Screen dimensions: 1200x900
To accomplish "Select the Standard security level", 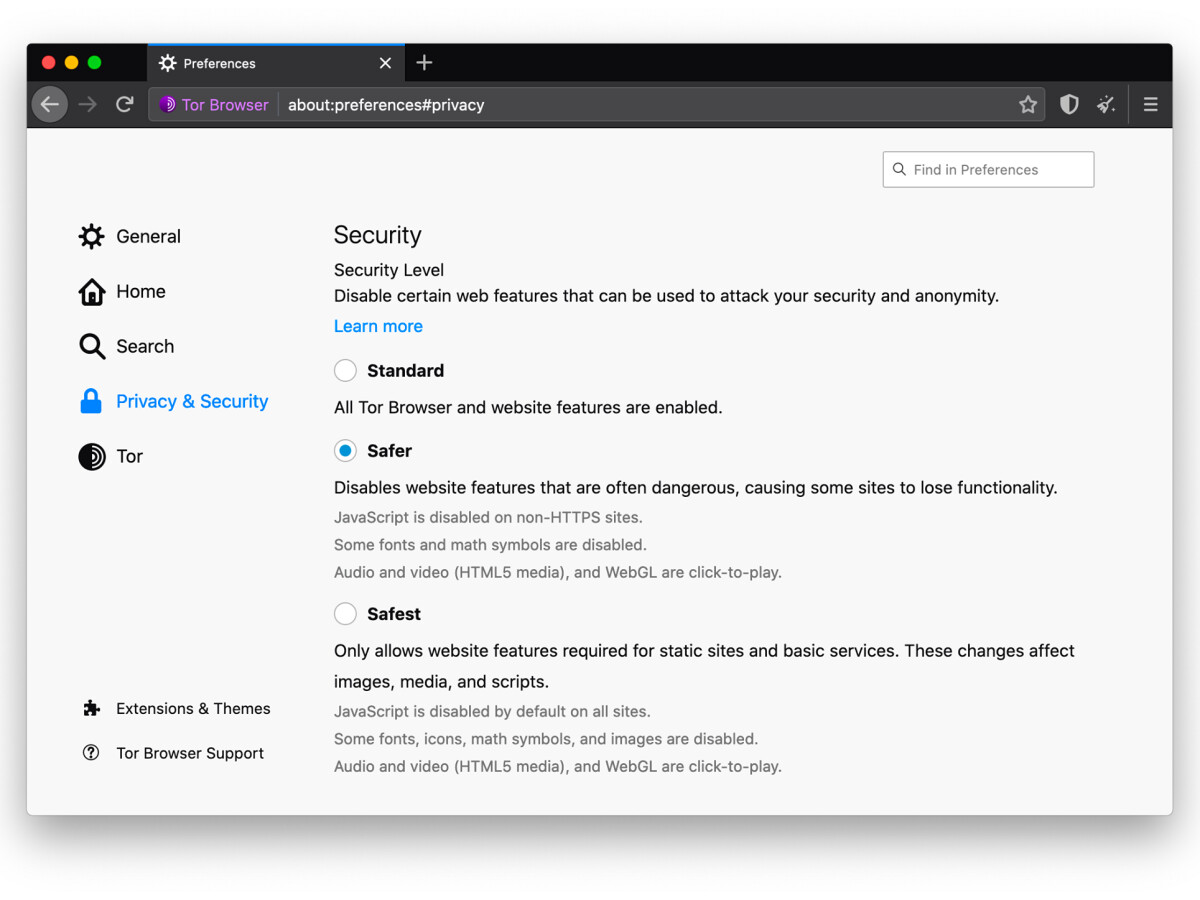I will pos(345,371).
